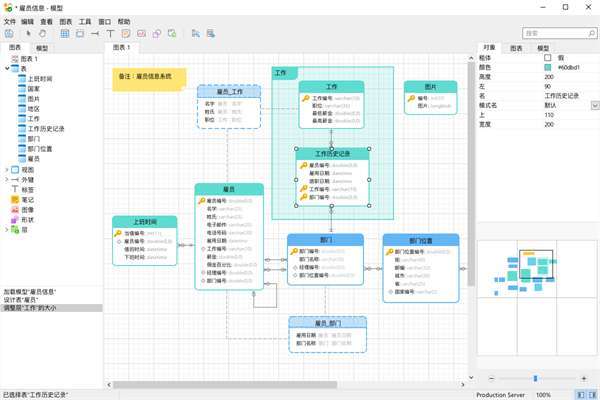600x400 pixels.
Task: Switch to left panel 模型 tab
Action: (42, 48)
